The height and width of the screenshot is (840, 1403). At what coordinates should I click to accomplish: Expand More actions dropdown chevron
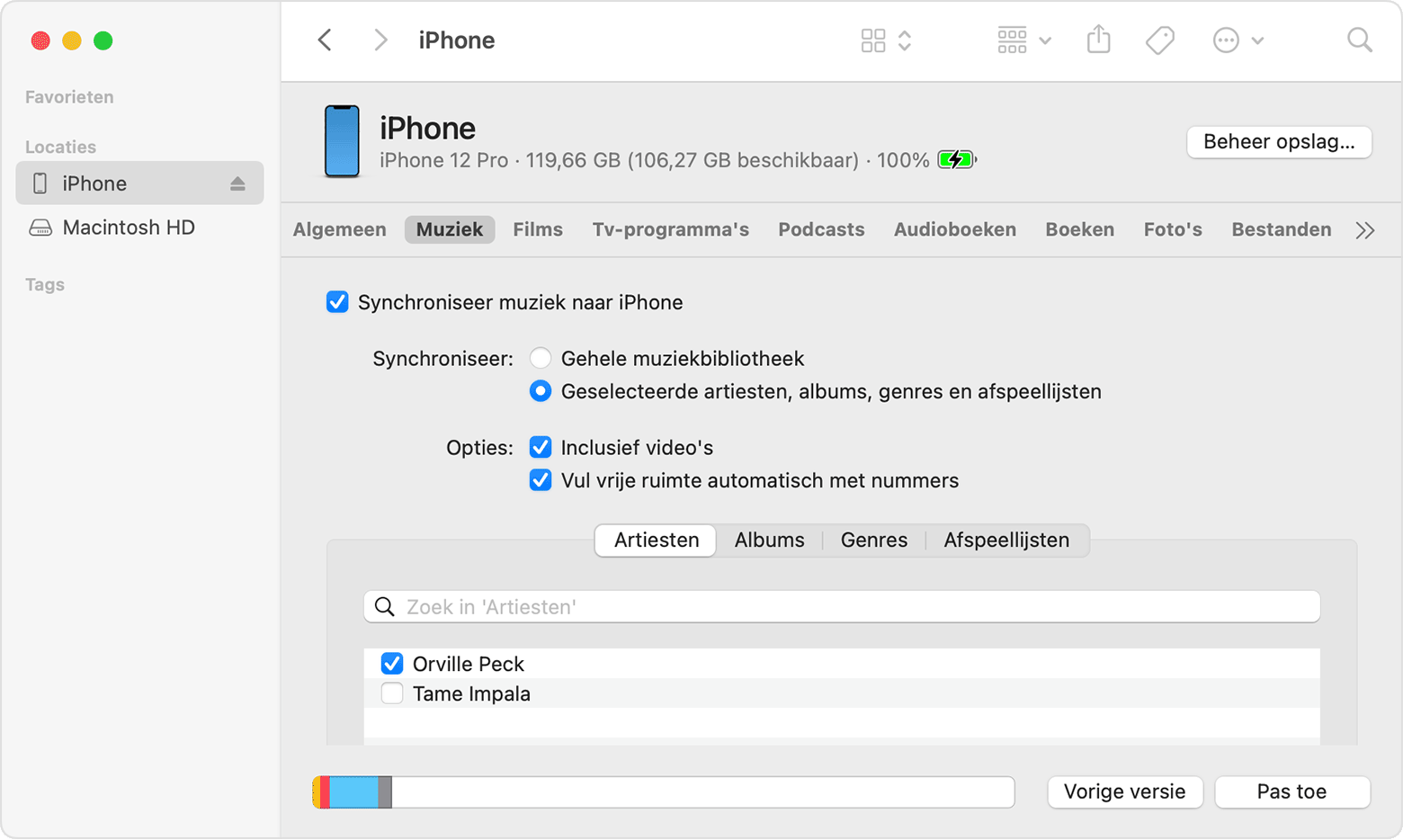click(1257, 41)
